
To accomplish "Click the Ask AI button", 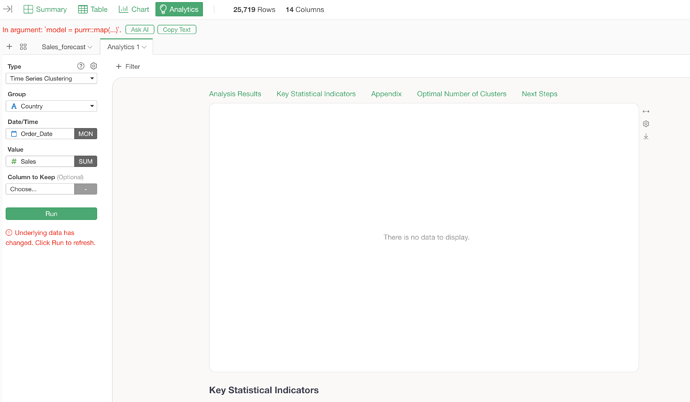I will 140,30.
